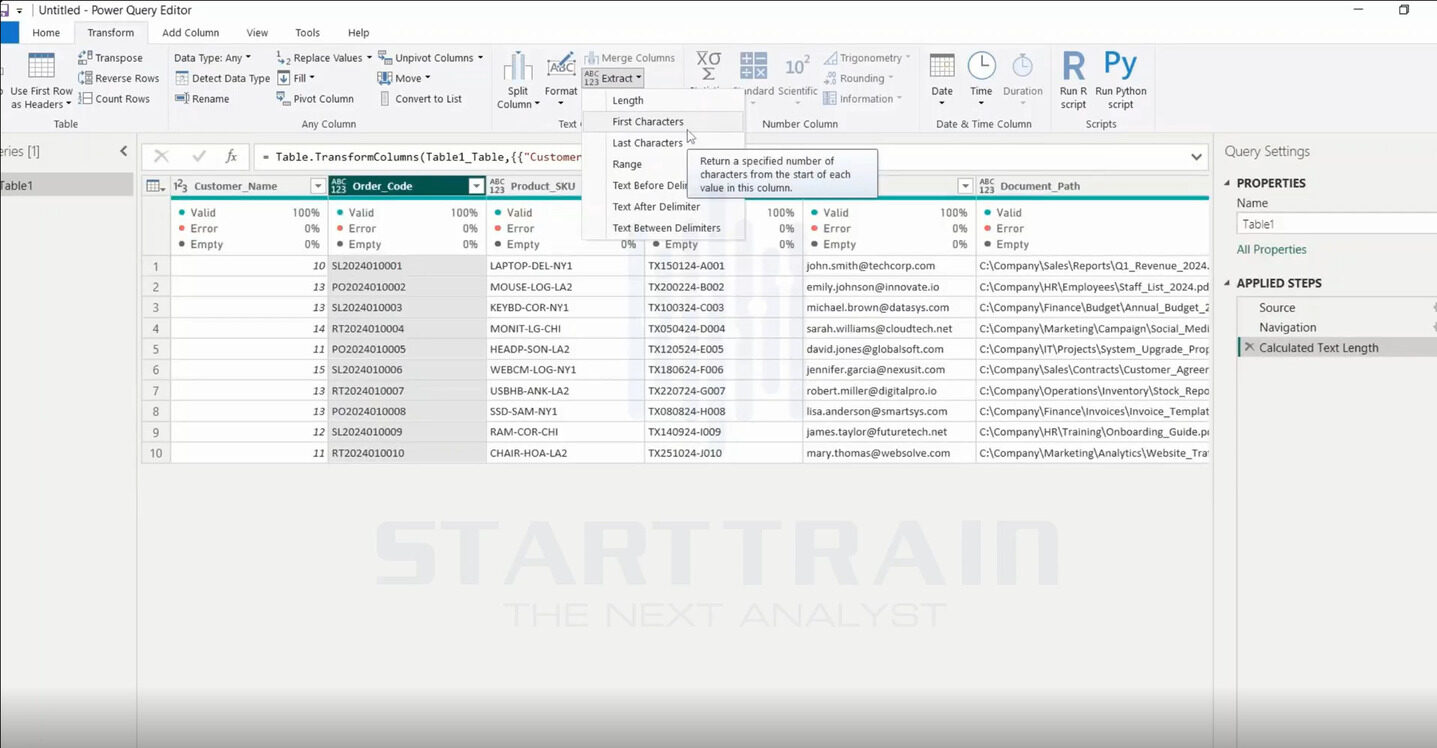The width and height of the screenshot is (1437, 748).
Task: Choose Text After Delimiter in the Extract menu
Action: coord(664,207)
